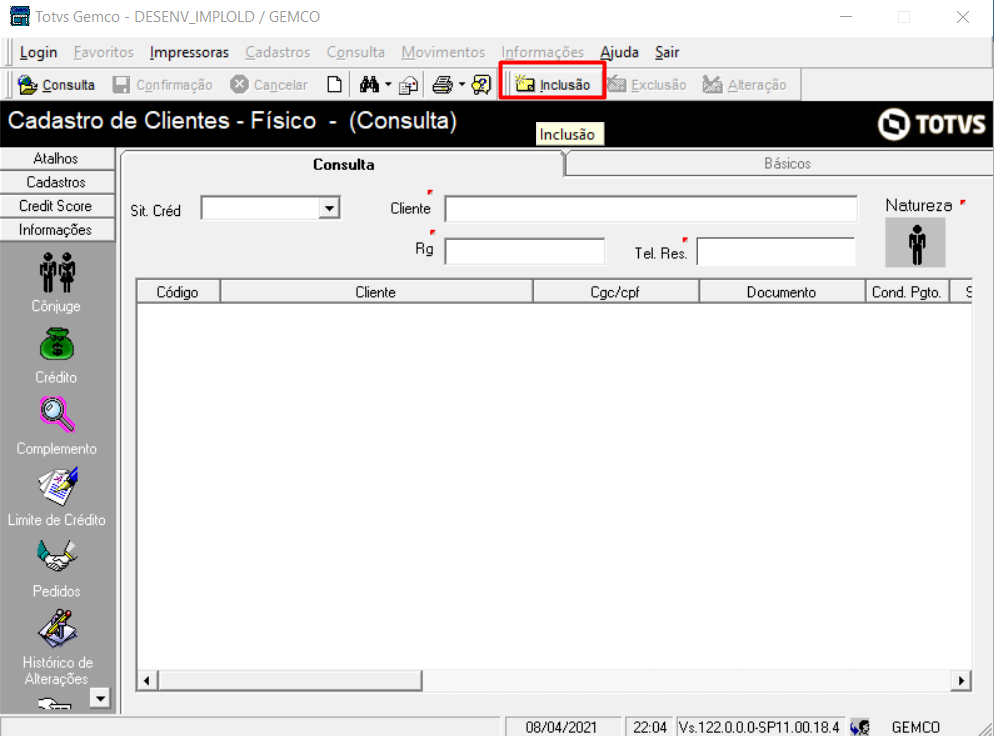Image resolution: width=994 pixels, height=736 pixels.
Task: Focus the Rg input field
Action: (x=525, y=251)
